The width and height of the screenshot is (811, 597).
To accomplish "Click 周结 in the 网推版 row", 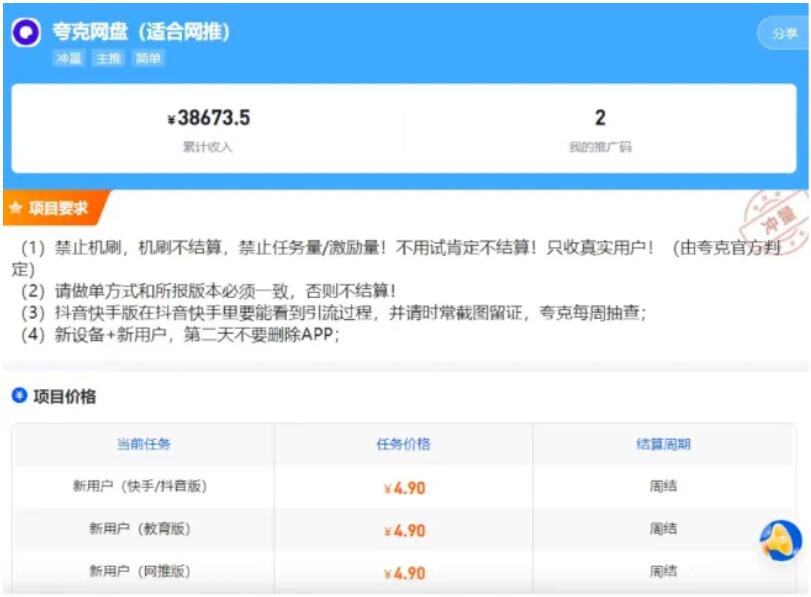I will pyautogui.click(x=664, y=571).
